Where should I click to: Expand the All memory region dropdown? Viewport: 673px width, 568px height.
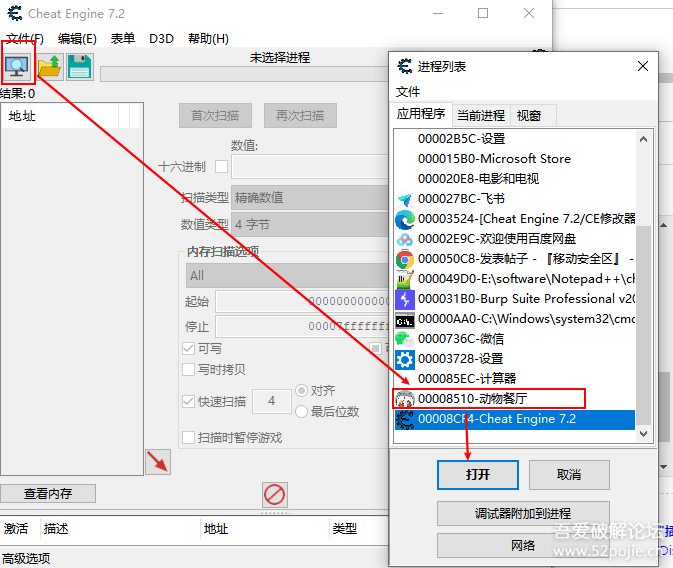(287, 275)
